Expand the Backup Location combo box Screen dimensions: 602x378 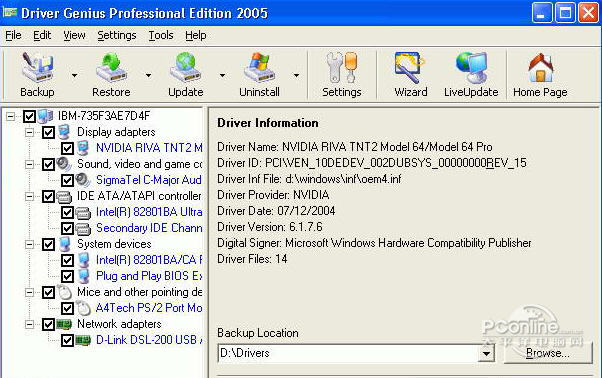click(486, 353)
